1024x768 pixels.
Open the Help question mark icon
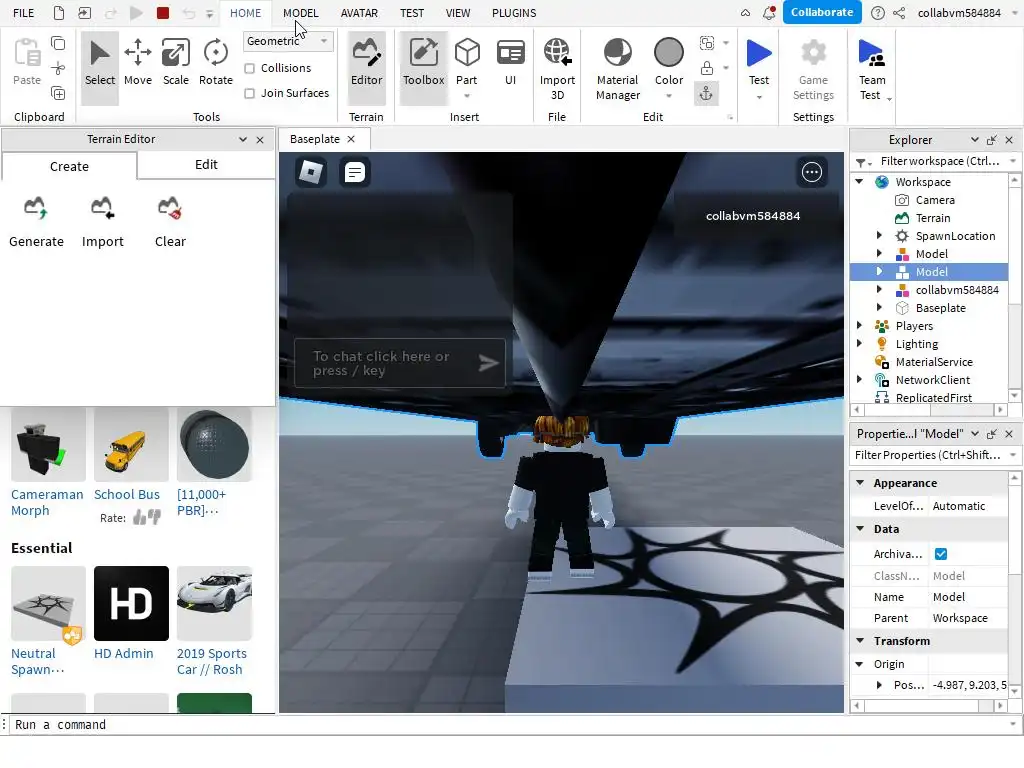878,13
